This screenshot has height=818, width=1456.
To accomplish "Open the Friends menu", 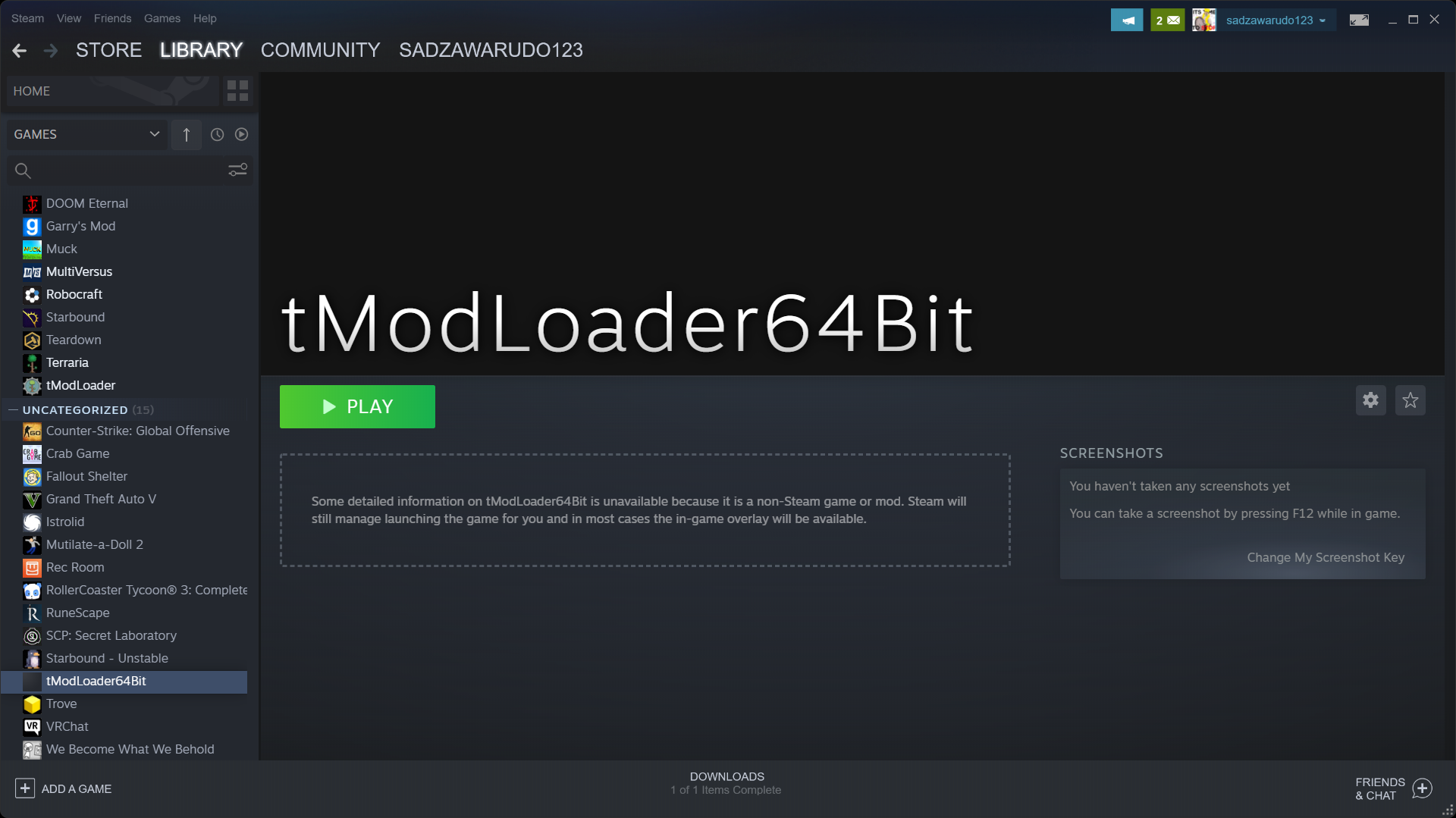I will [x=112, y=18].
